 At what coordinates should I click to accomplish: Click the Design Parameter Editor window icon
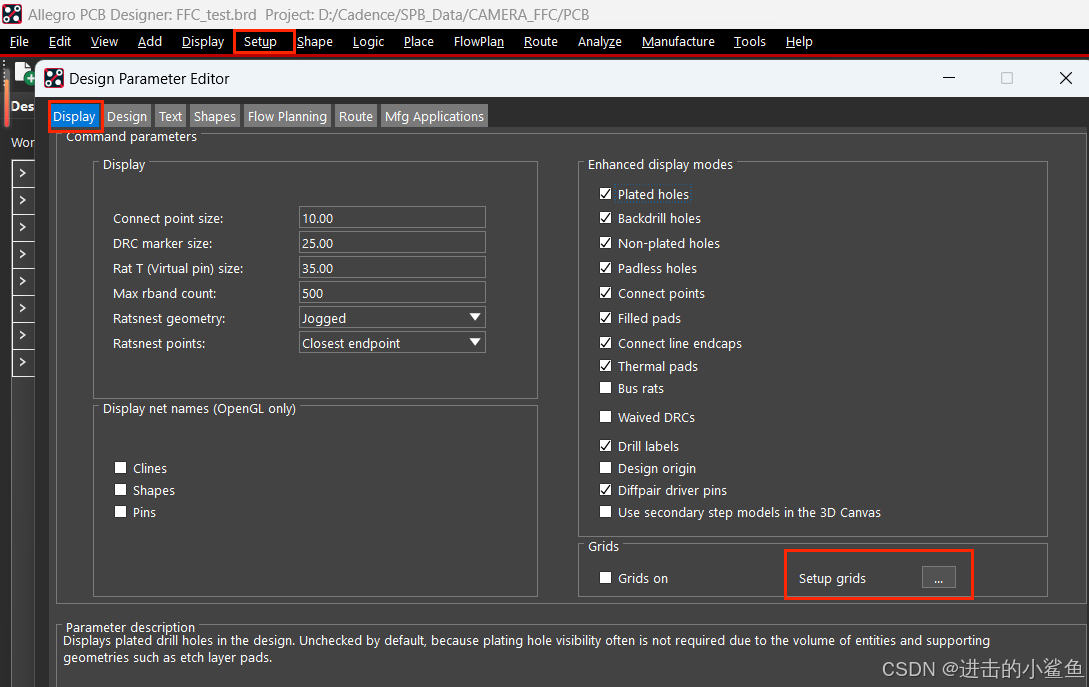coord(54,78)
